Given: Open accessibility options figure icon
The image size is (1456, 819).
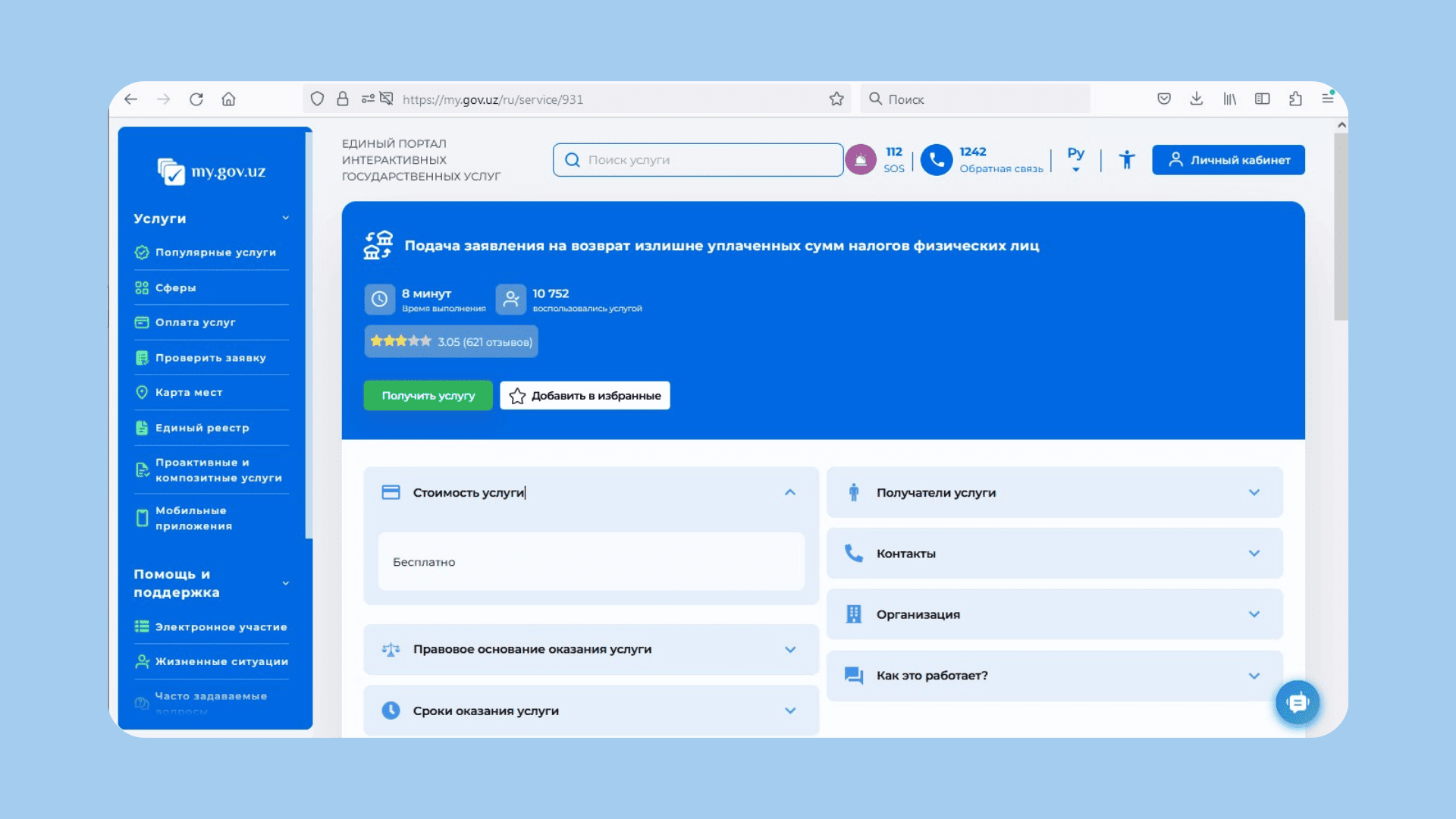Looking at the screenshot, I should [1127, 160].
